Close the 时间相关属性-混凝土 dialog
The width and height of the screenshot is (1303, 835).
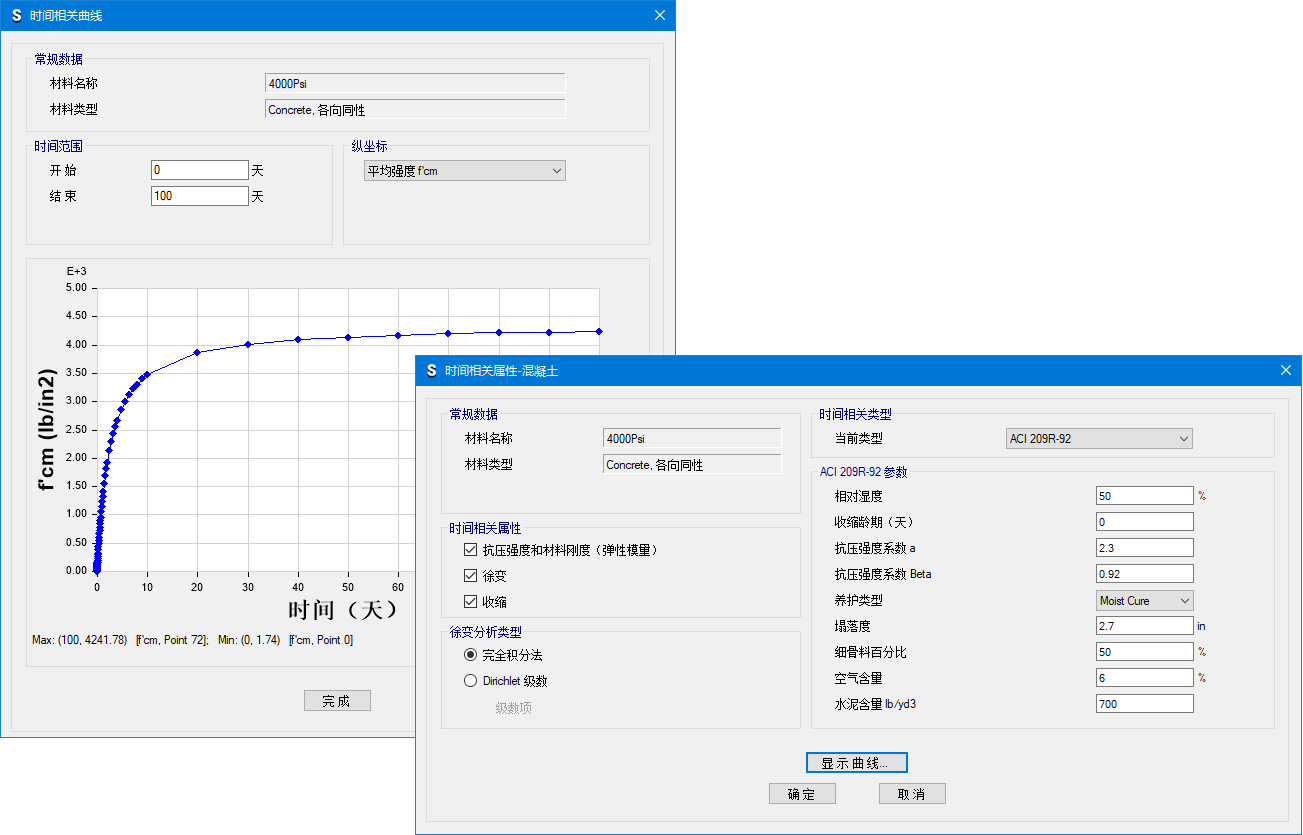pyautogui.click(x=1286, y=370)
